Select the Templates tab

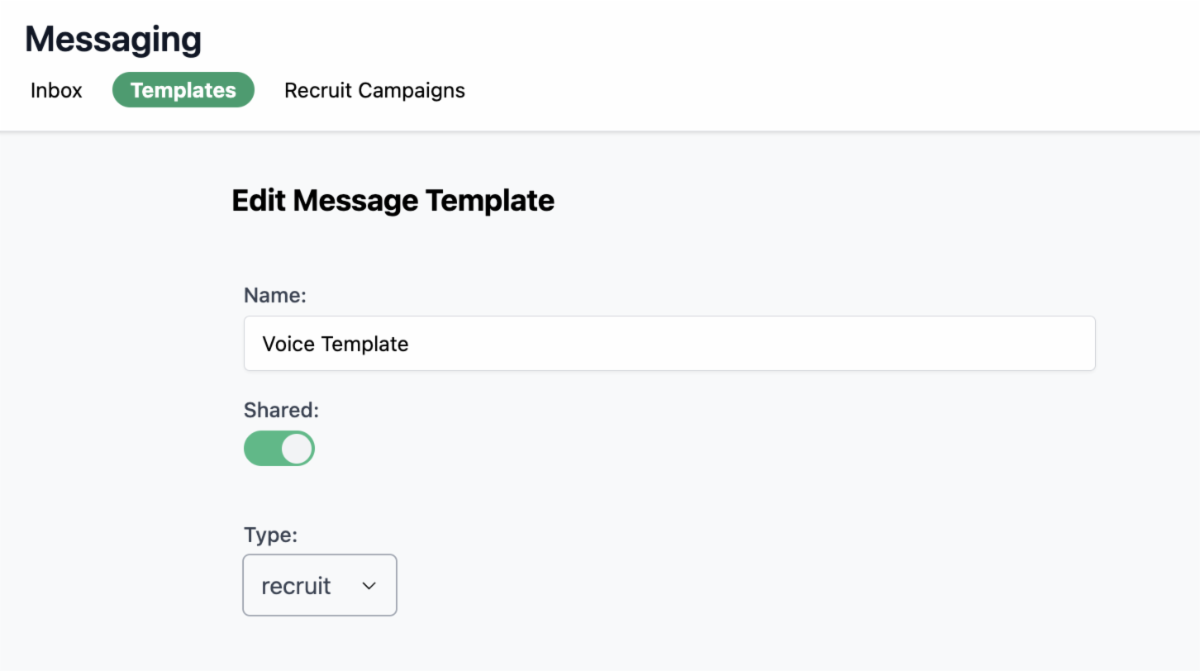click(183, 90)
